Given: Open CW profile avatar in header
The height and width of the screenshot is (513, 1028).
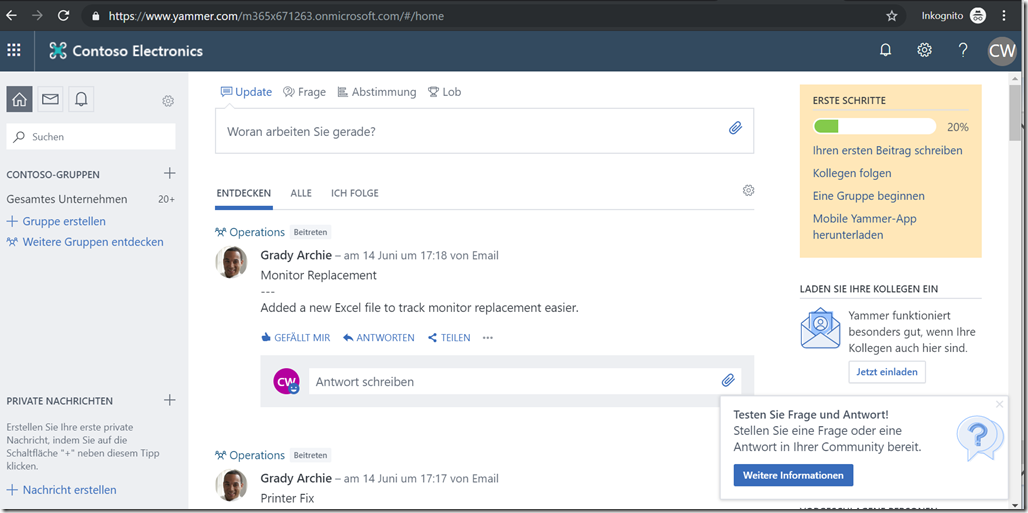Looking at the screenshot, I should tap(1002, 51).
